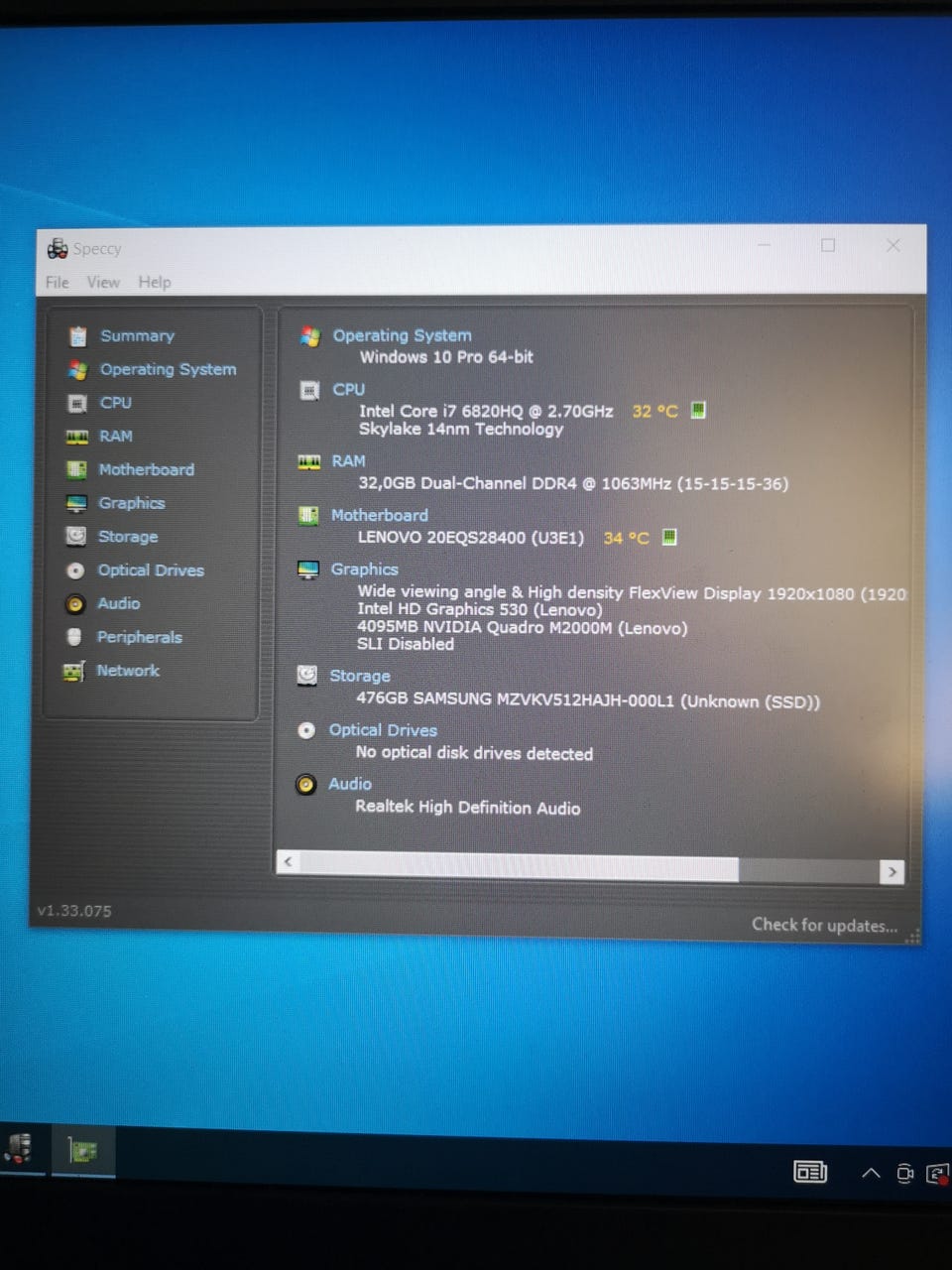Image resolution: width=952 pixels, height=1270 pixels.
Task: Open the RAM section in sidebar
Action: coord(115,436)
